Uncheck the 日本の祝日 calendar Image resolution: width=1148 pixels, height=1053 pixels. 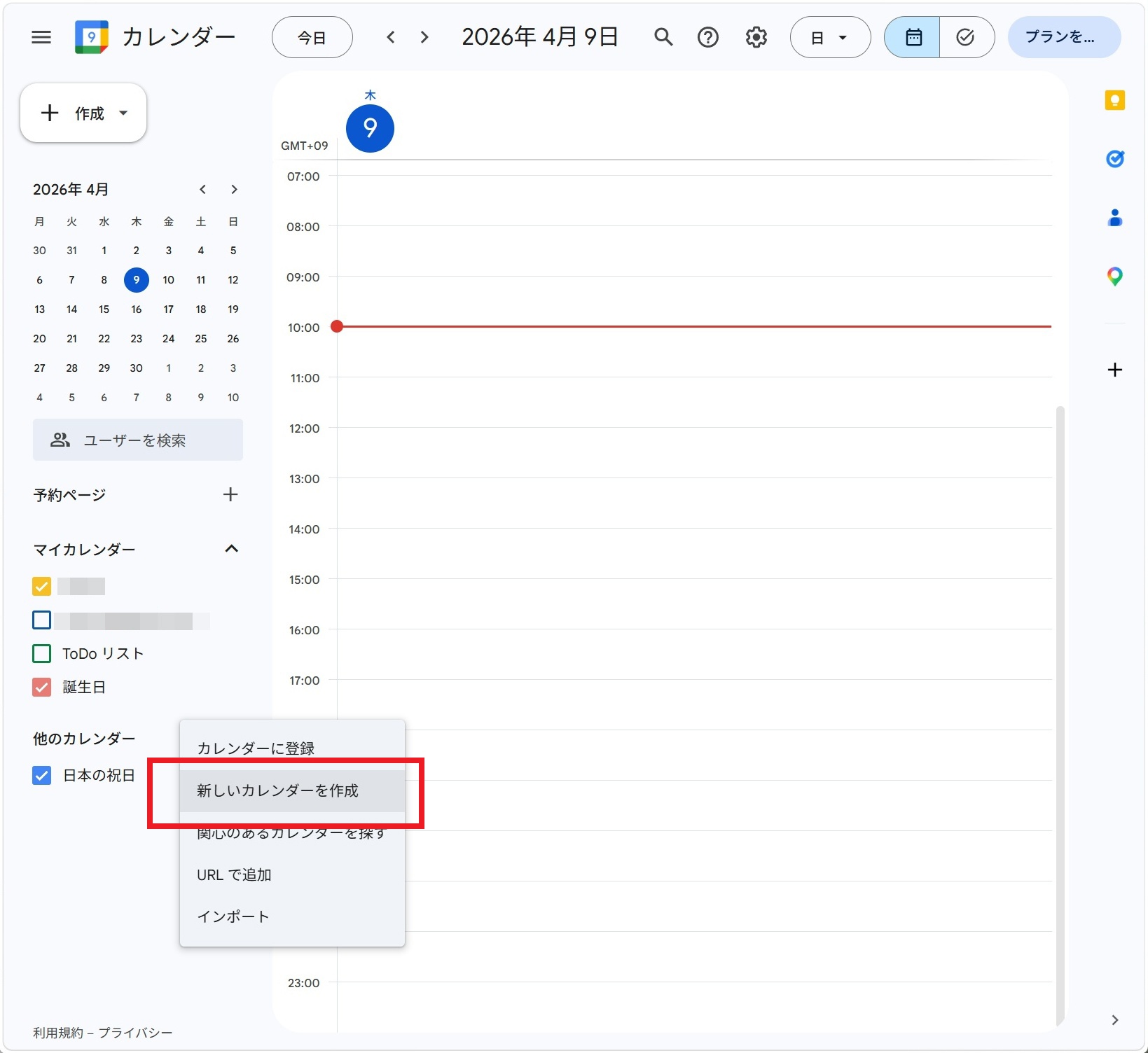(x=42, y=775)
